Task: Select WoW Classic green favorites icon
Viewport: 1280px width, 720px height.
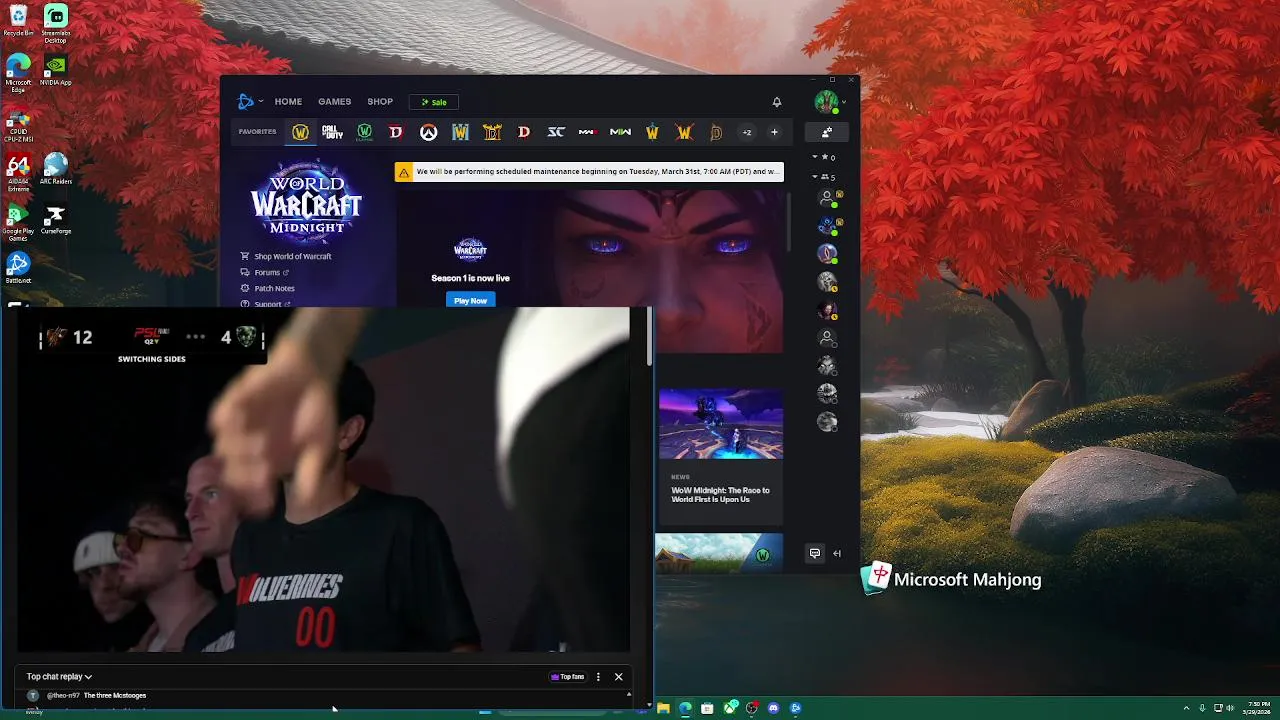Action: [x=365, y=132]
